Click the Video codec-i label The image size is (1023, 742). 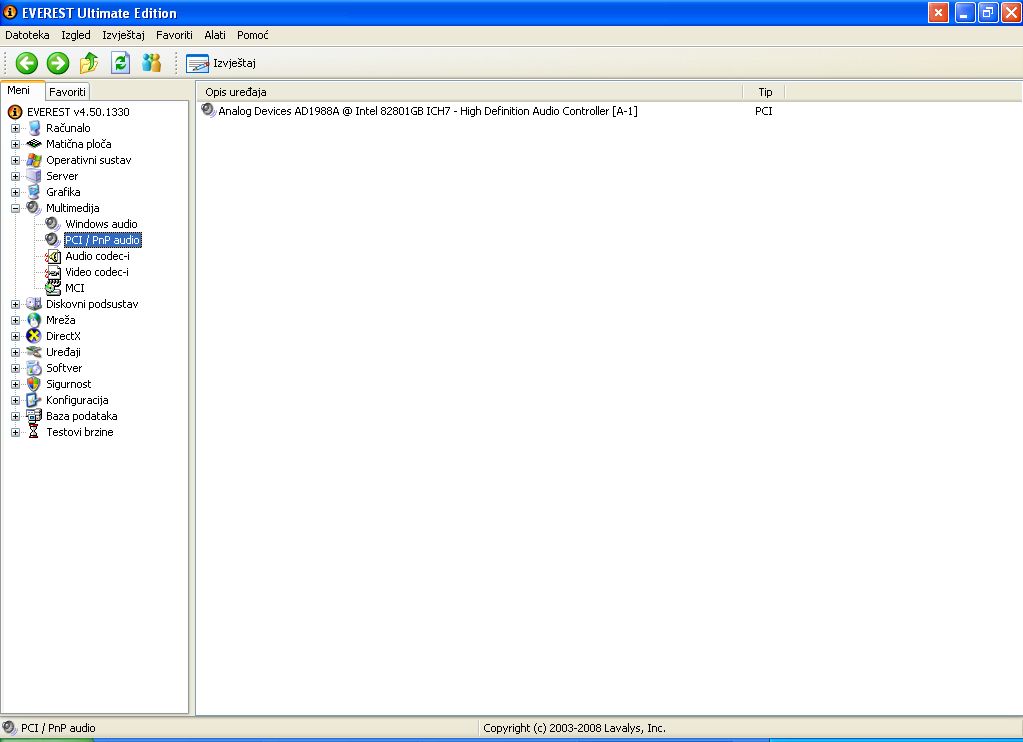(x=97, y=272)
